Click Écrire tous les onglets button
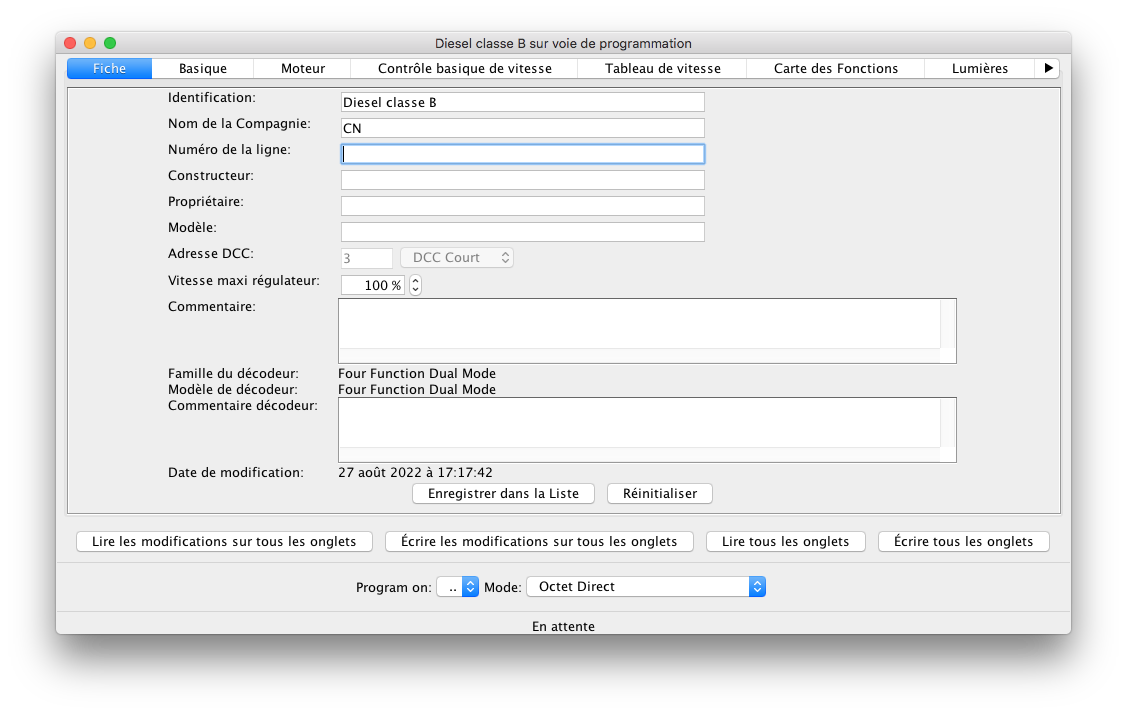This screenshot has height=714, width=1127. pyautogui.click(x=963, y=542)
